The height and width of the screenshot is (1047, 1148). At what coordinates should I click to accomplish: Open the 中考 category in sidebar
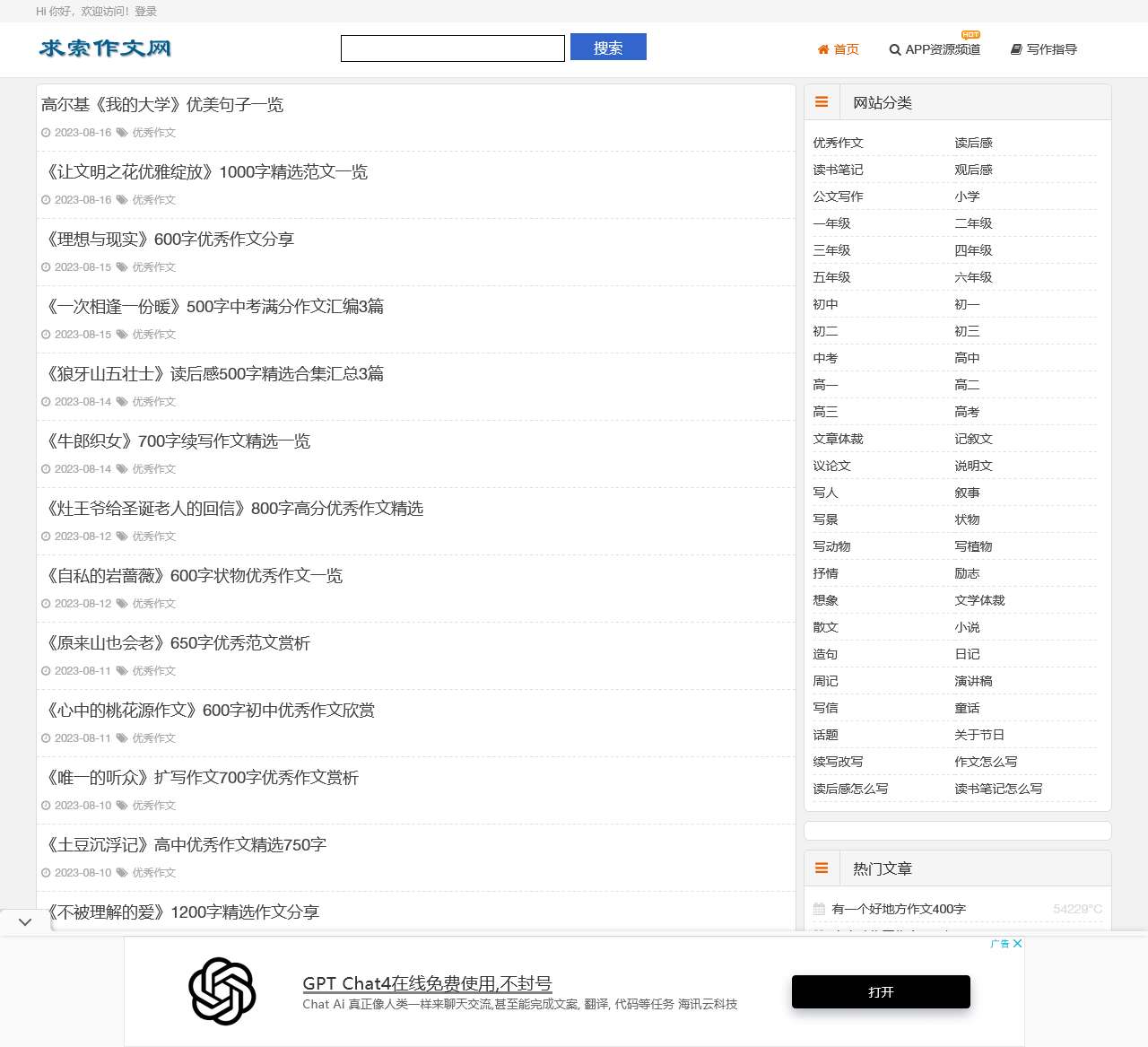click(x=825, y=358)
